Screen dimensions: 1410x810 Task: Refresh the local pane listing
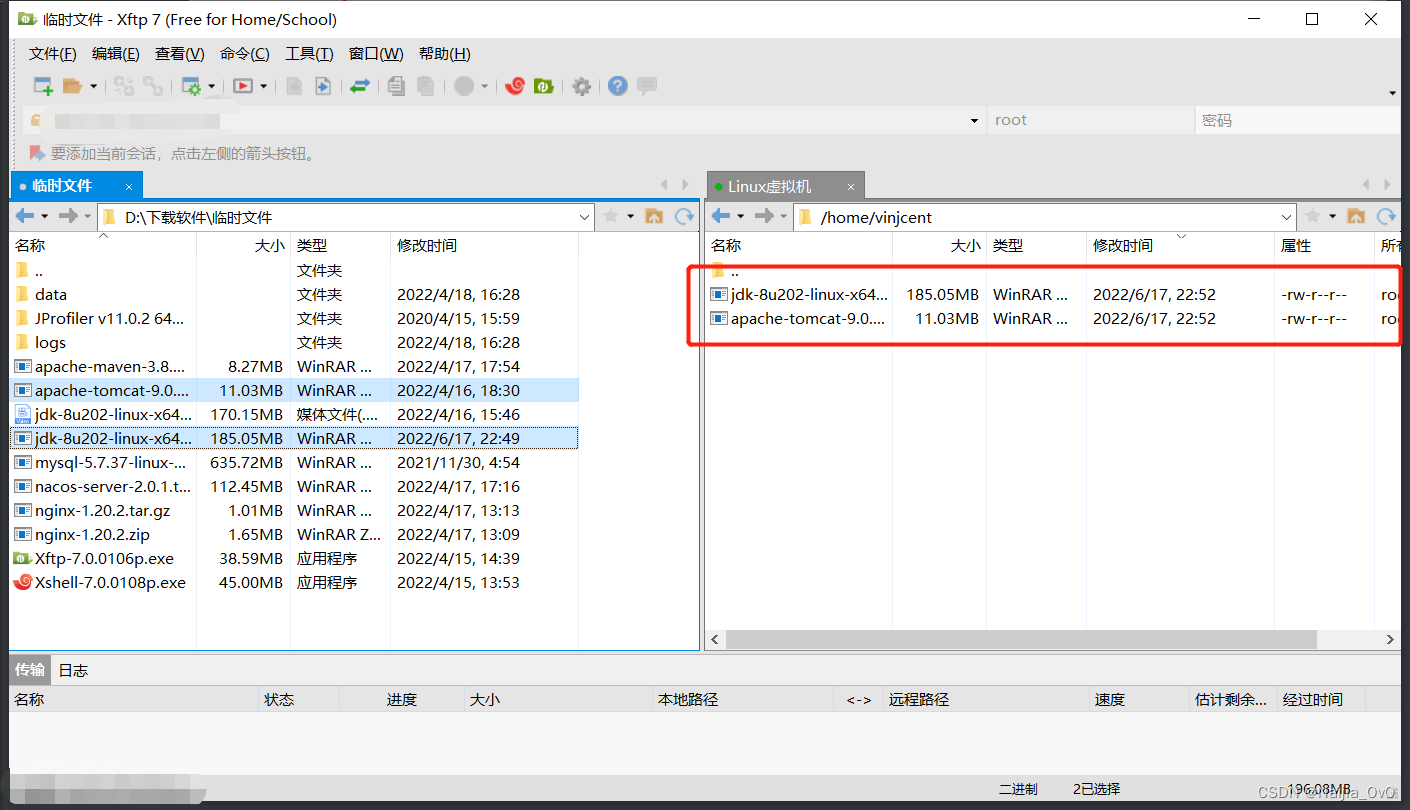coord(684,216)
